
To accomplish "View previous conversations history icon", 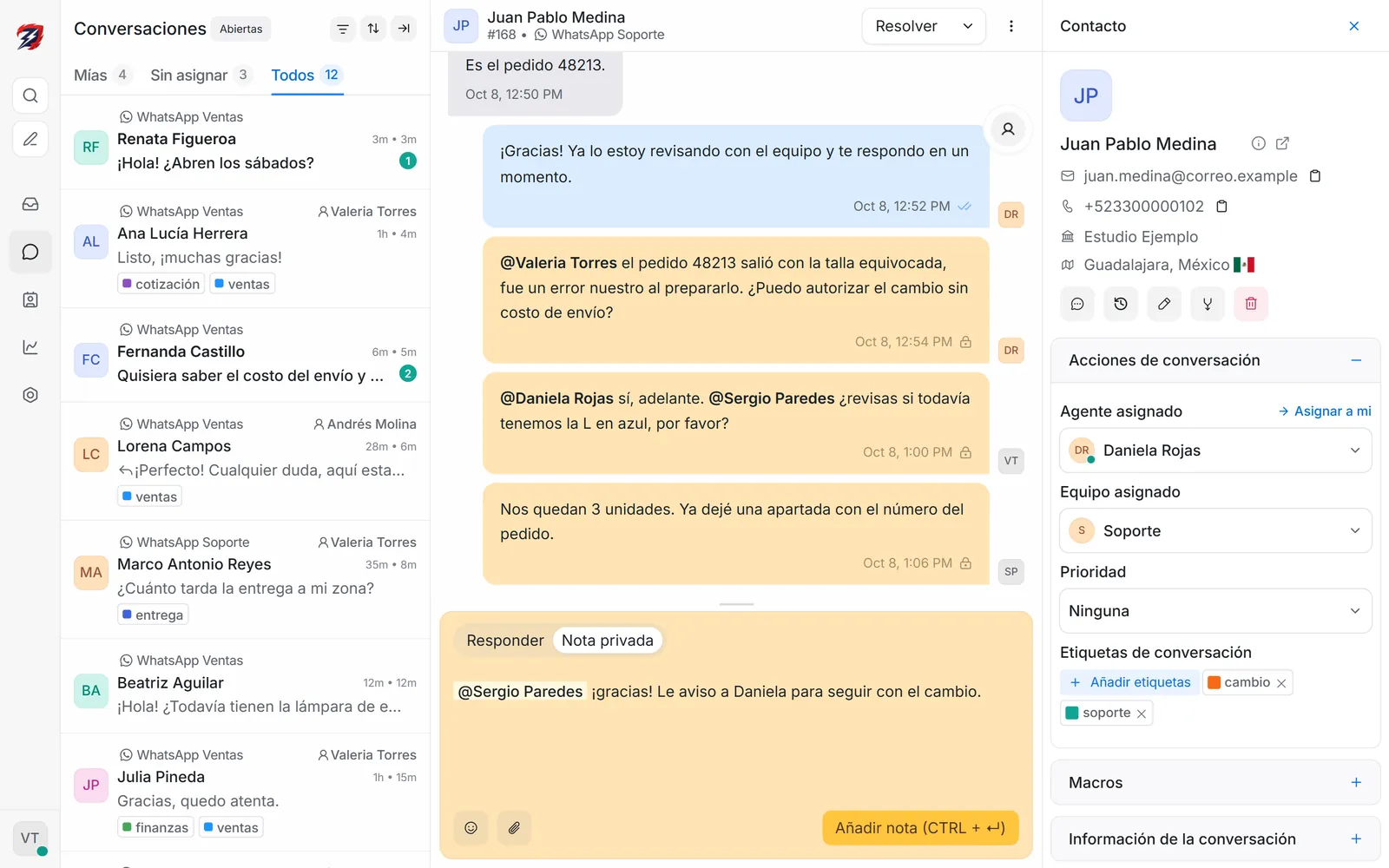I will (x=1121, y=304).
